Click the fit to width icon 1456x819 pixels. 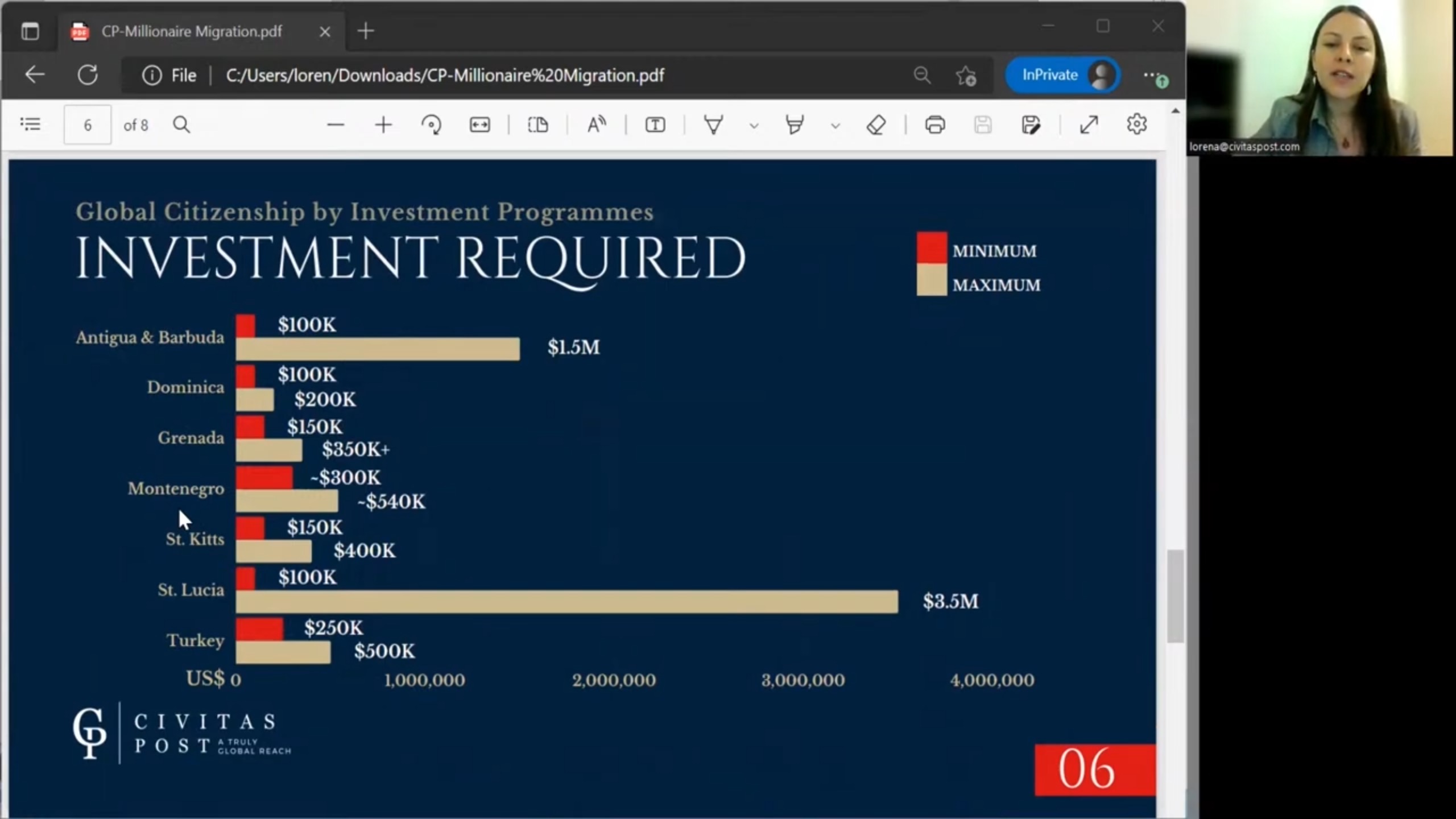click(479, 125)
